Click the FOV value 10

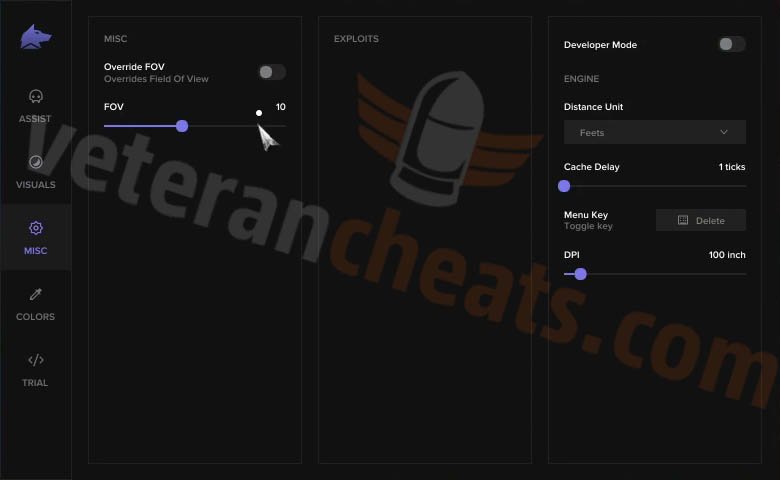coord(281,107)
